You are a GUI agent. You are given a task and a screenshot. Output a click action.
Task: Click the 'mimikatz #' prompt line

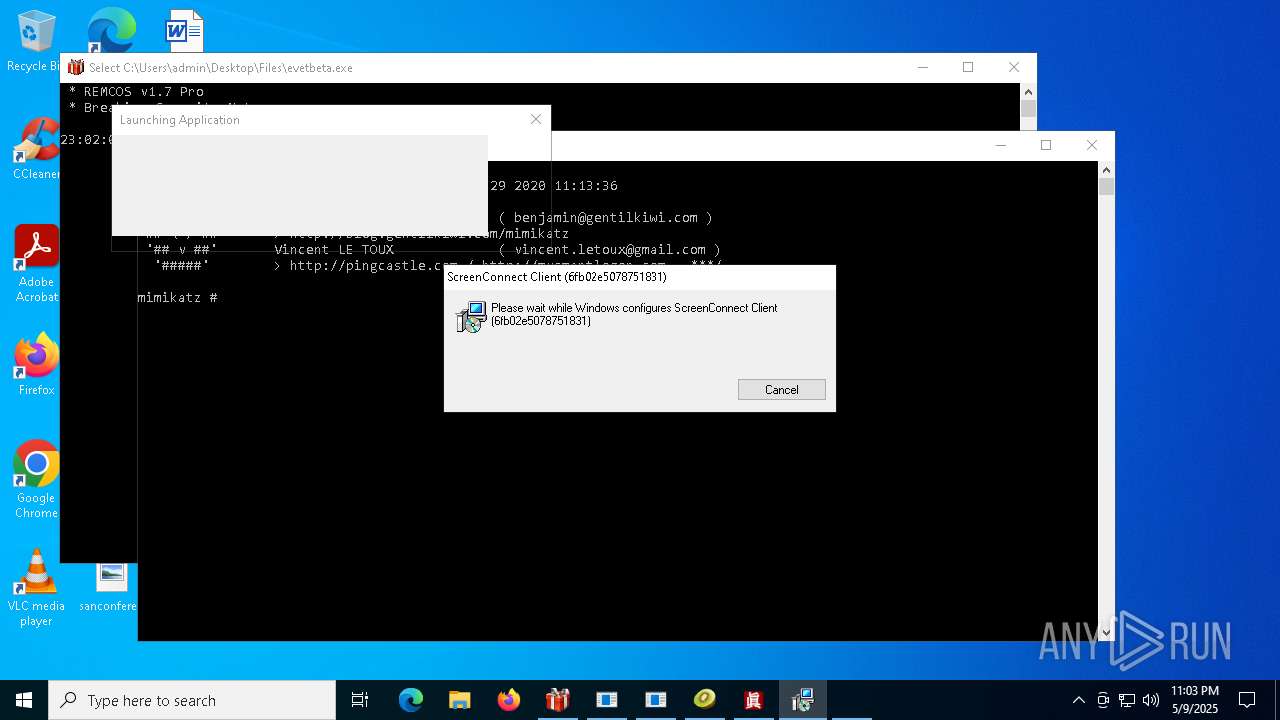pyautogui.click(x=178, y=298)
